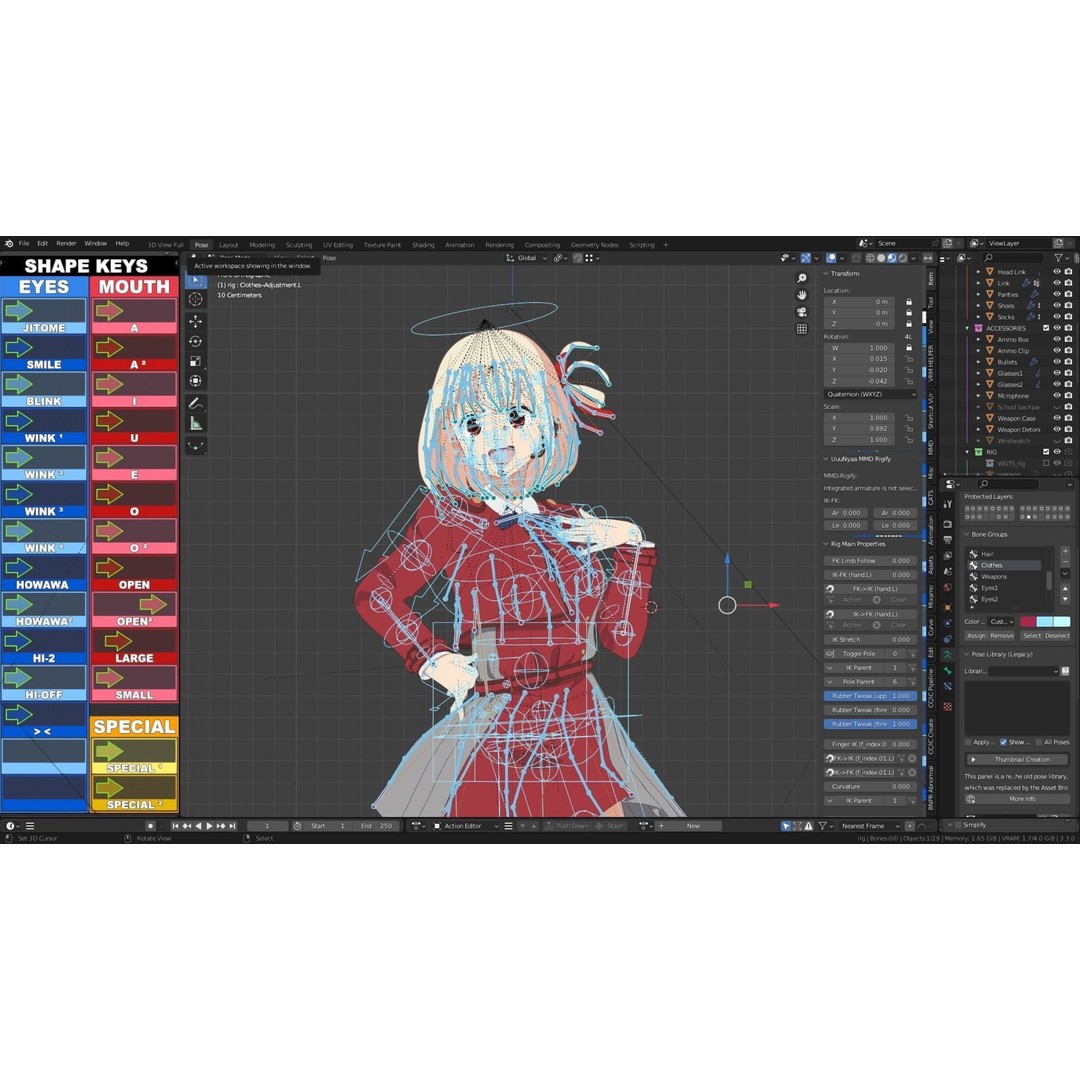Select rendered viewport shading mode
The width and height of the screenshot is (1080, 1080).
[902, 258]
